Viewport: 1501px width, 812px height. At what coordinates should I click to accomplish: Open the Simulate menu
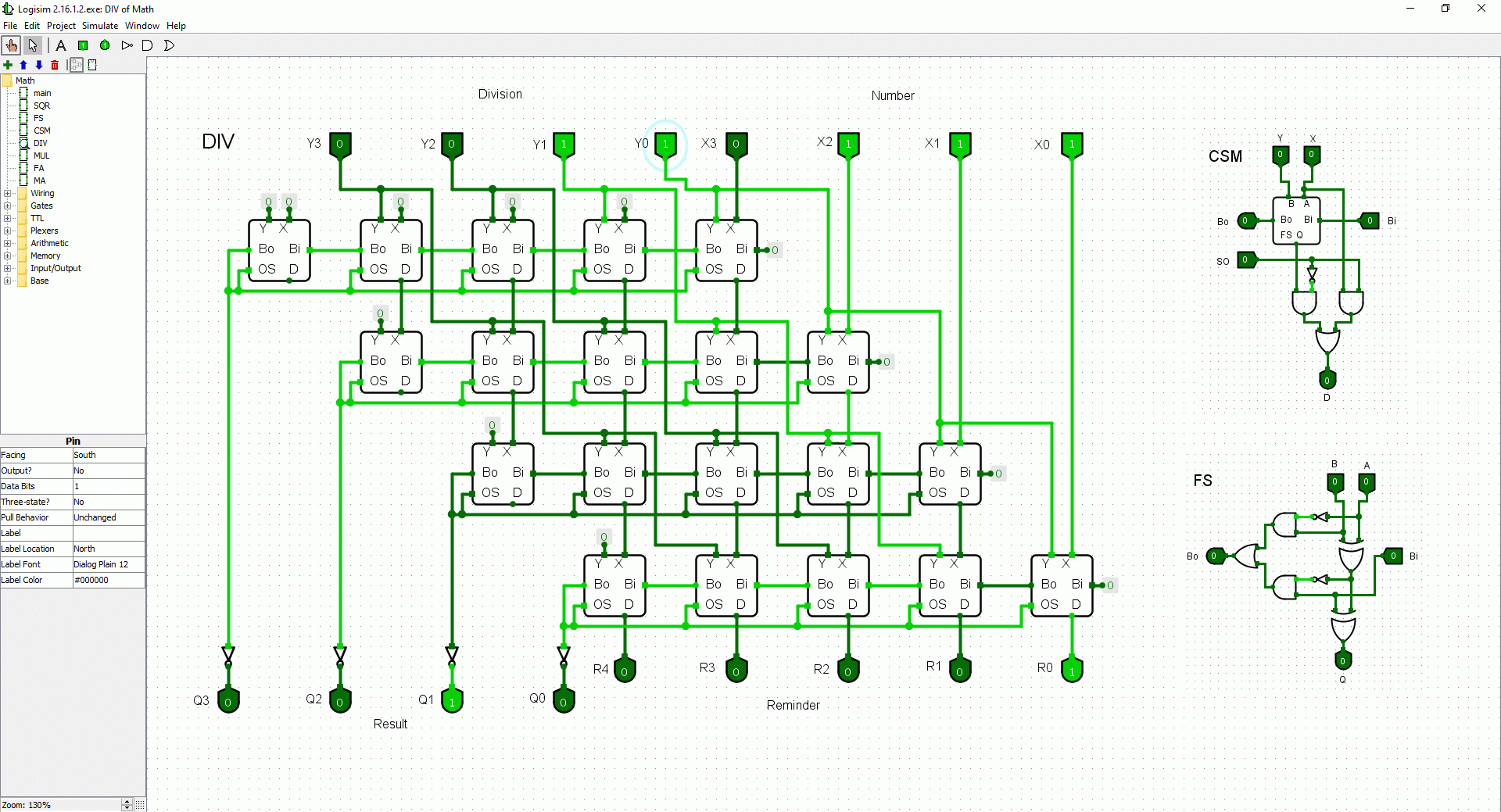[100, 26]
